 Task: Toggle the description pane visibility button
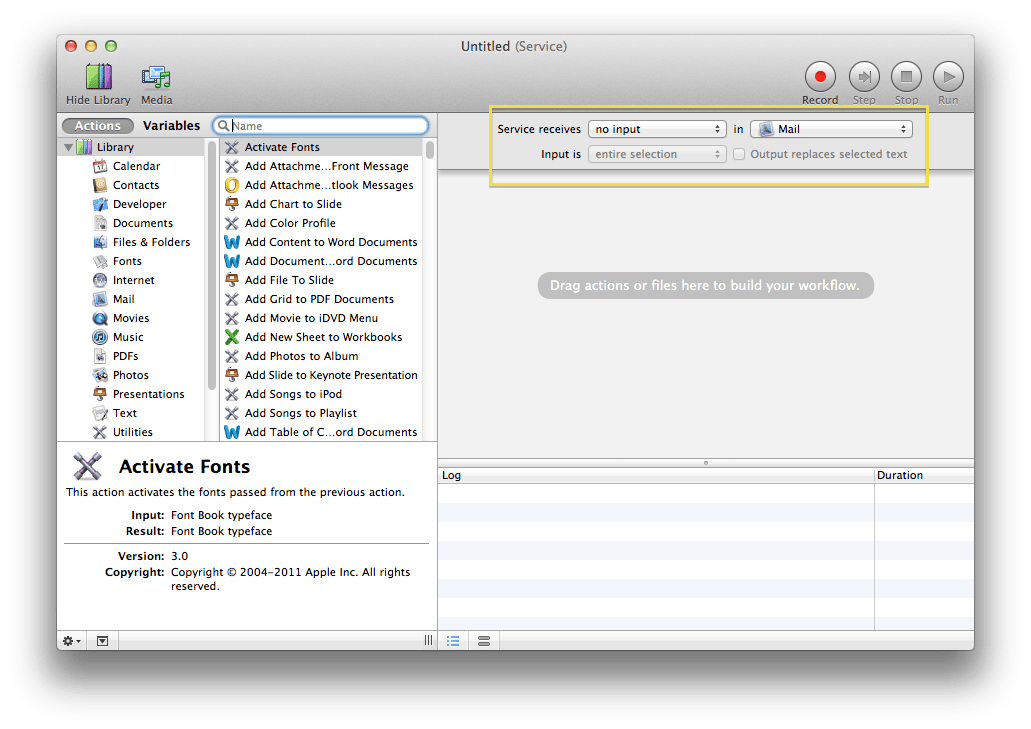pyautogui.click(x=103, y=641)
